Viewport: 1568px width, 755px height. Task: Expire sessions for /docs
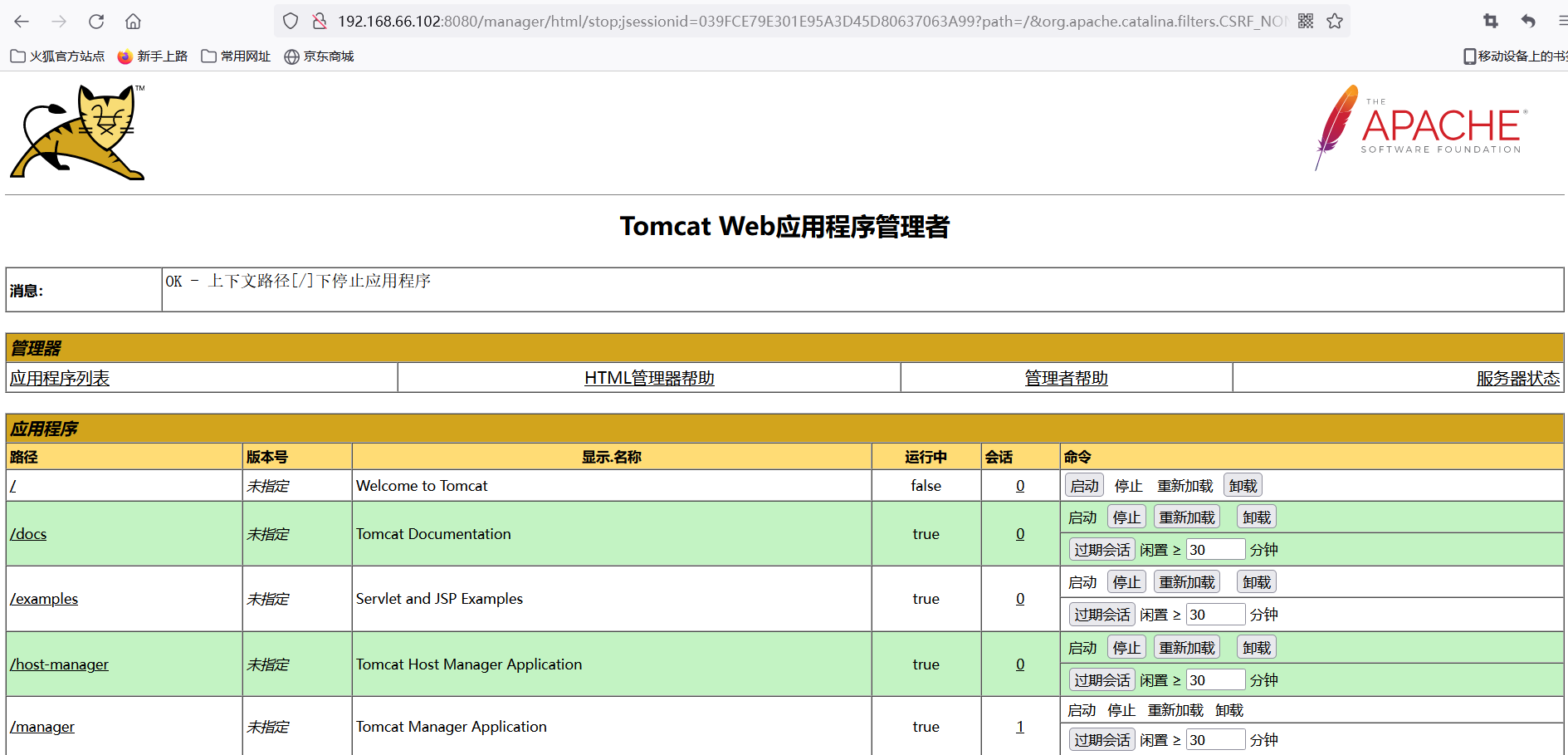pyautogui.click(x=1102, y=550)
